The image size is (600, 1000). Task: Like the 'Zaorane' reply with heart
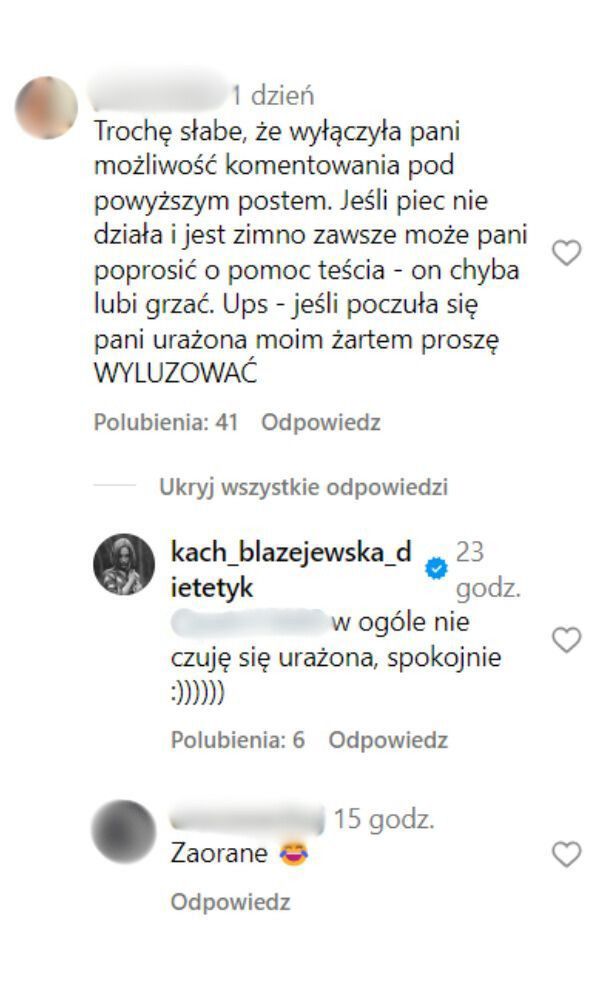point(566,855)
